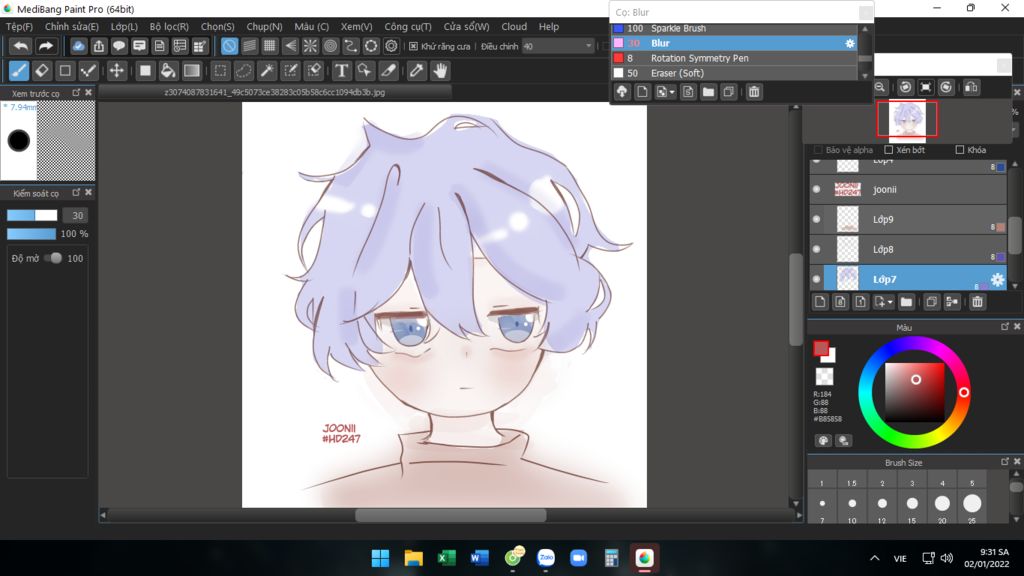The height and width of the screenshot is (576, 1024).
Task: Expand add-brush dropdown arrow in brush panel
Action: pos(672,93)
